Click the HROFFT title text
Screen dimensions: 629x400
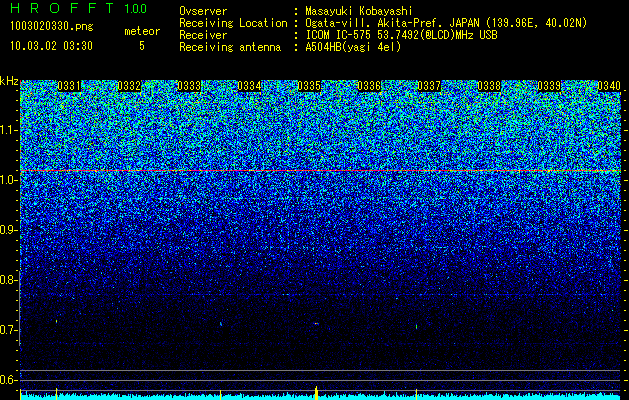pos(62,8)
